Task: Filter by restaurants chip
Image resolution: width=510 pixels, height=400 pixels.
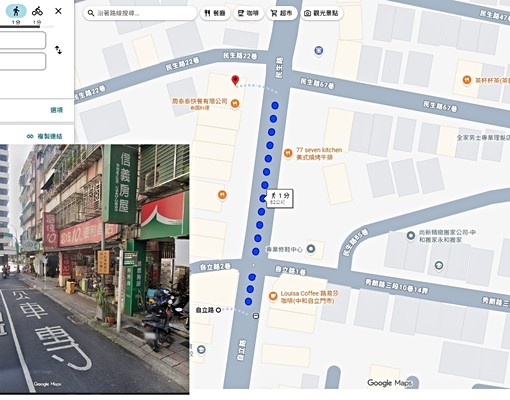Action: [215, 13]
